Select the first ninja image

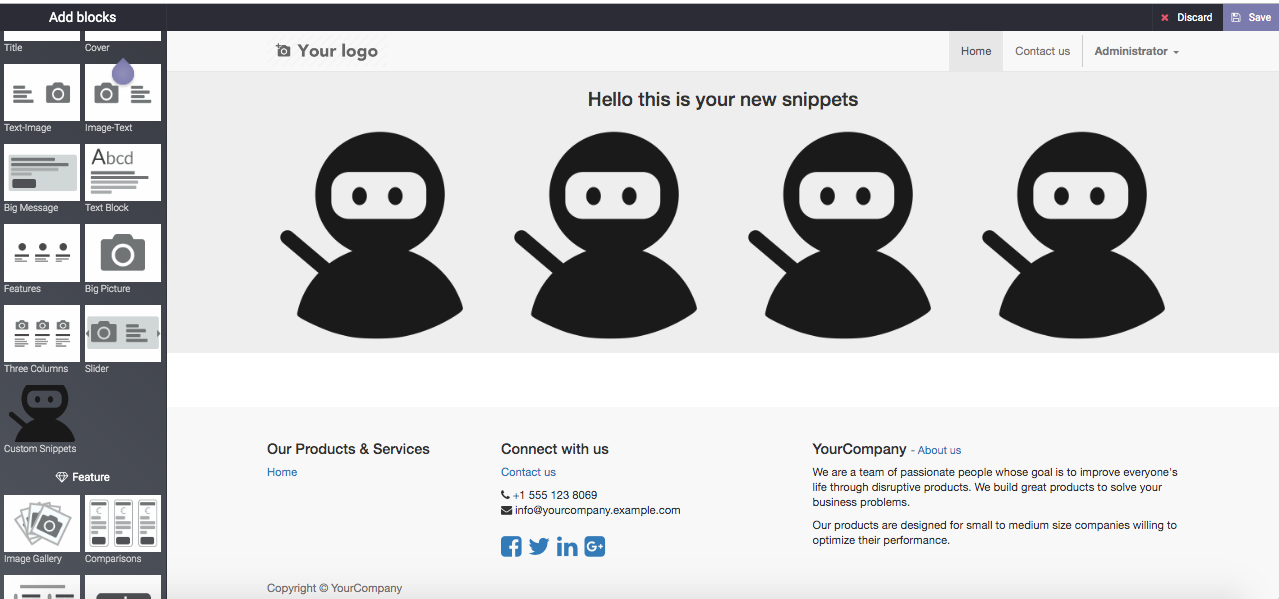[x=372, y=235]
